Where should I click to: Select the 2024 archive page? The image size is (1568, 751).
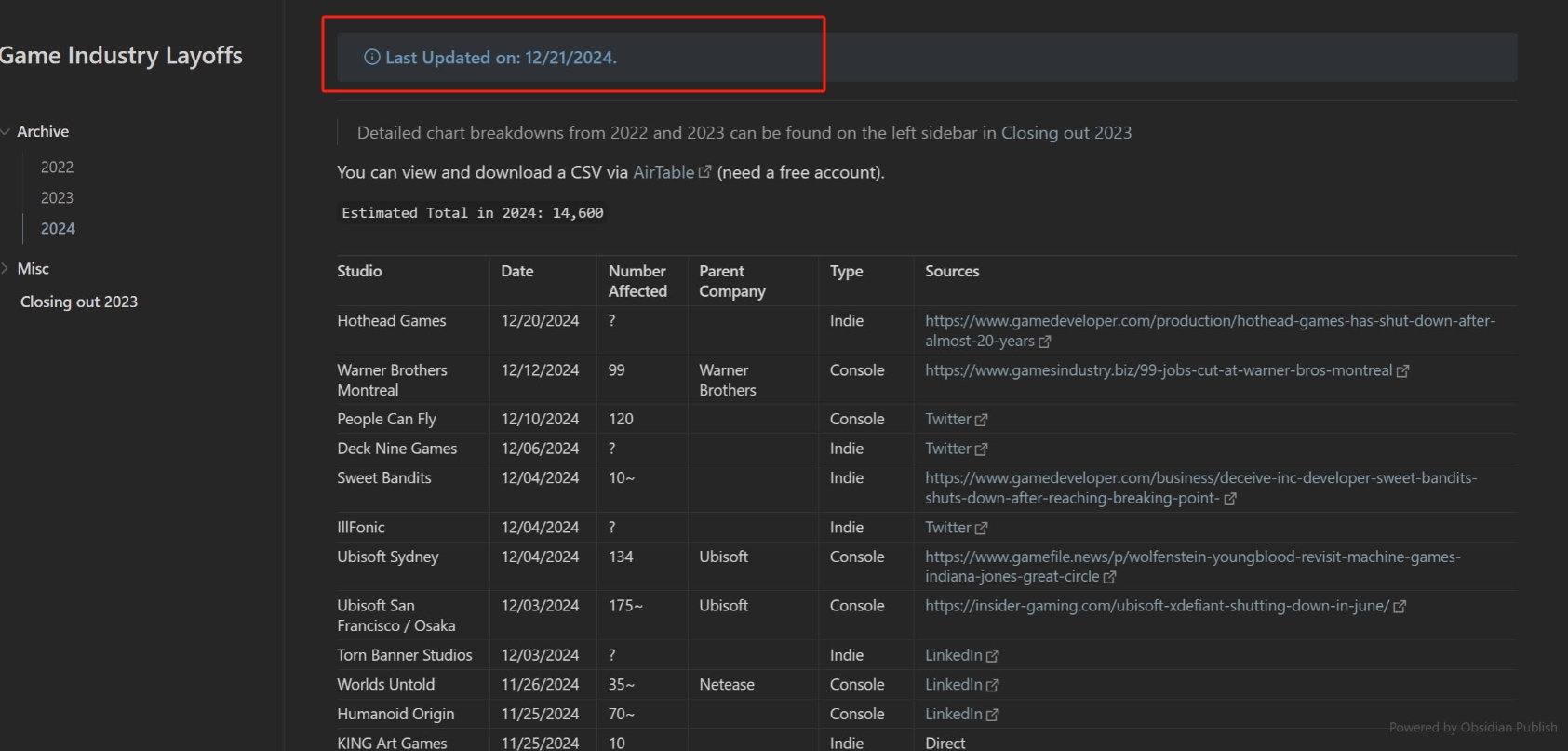[x=58, y=228]
